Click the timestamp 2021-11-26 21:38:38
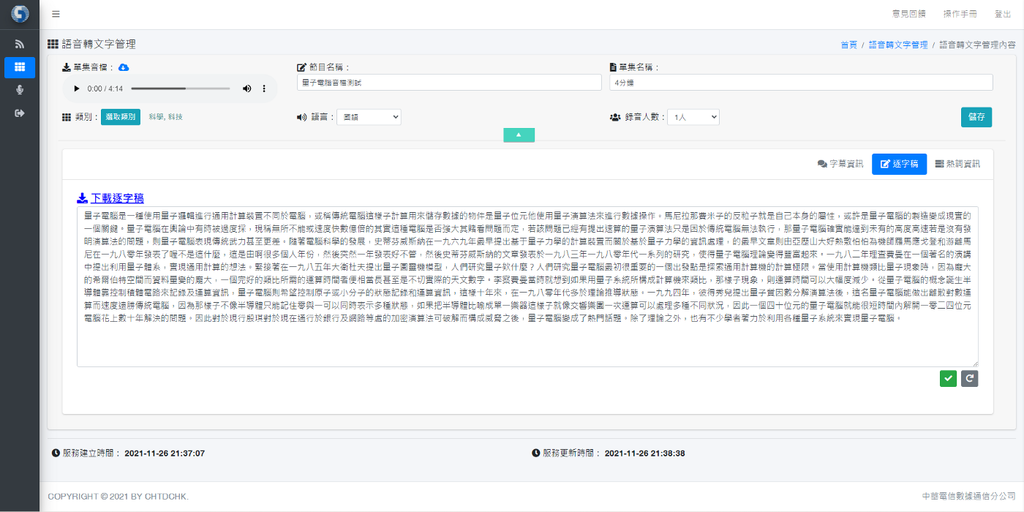The image size is (1024, 512). point(645,453)
